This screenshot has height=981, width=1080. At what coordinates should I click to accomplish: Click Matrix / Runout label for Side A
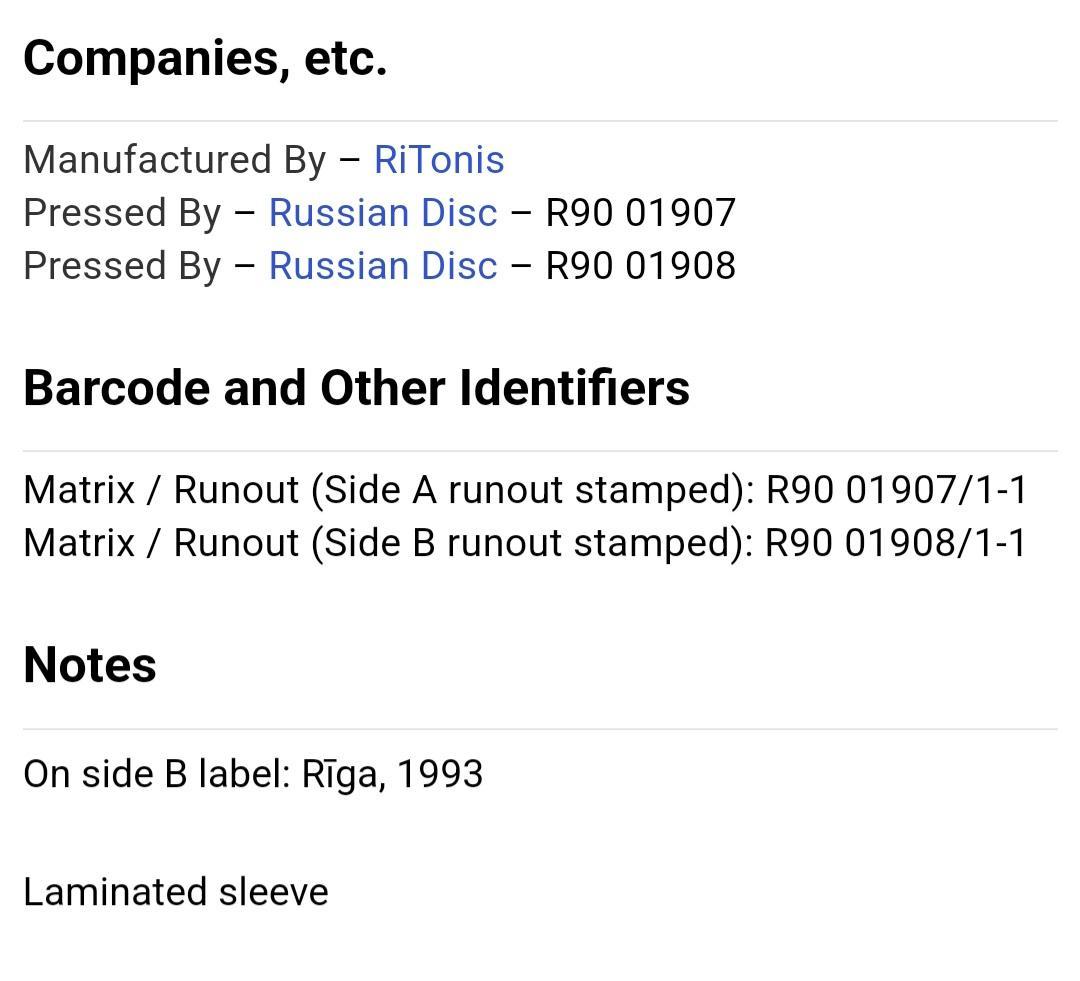[x=161, y=491]
